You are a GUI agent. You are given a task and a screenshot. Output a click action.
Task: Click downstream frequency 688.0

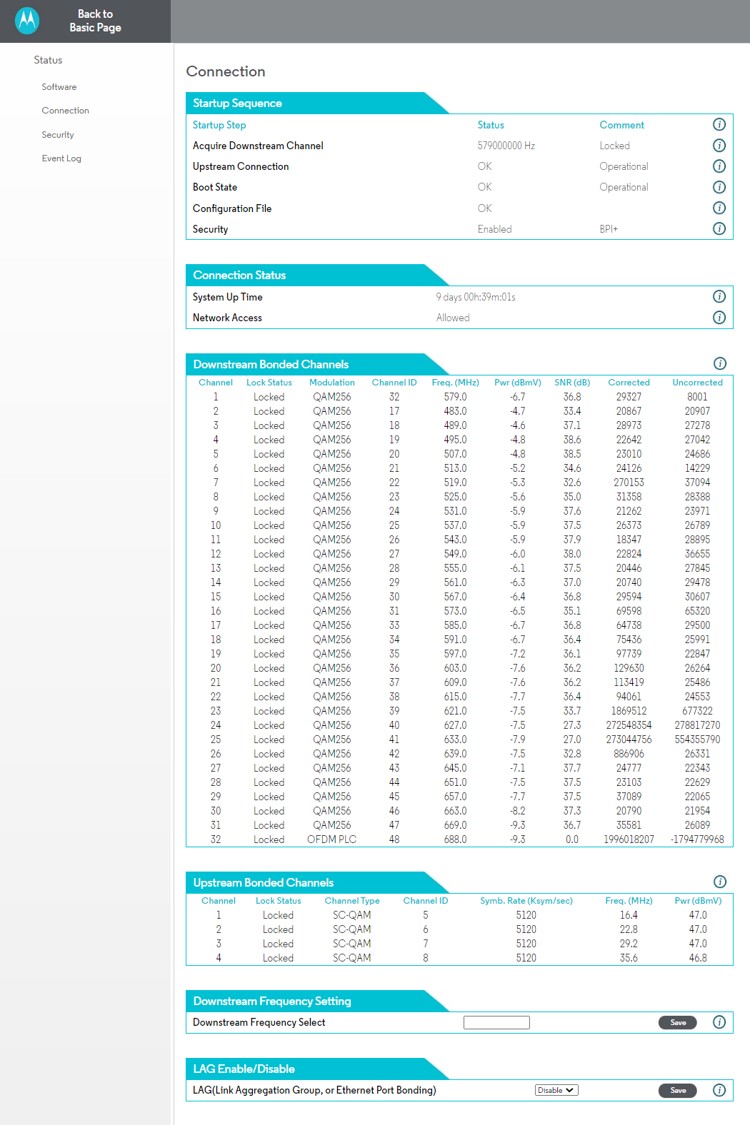tap(455, 839)
